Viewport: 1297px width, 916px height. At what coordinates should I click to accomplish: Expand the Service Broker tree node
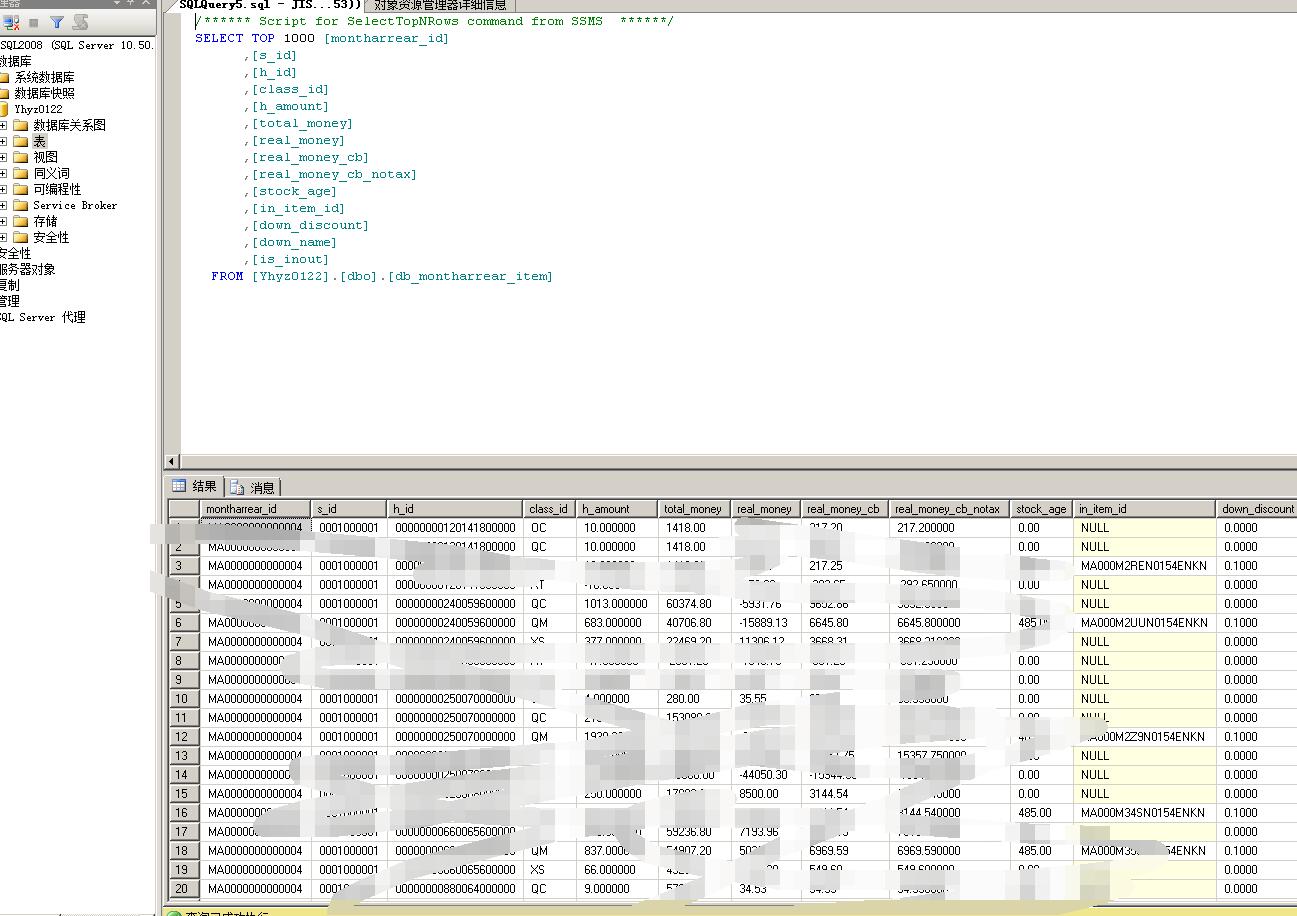[3, 205]
